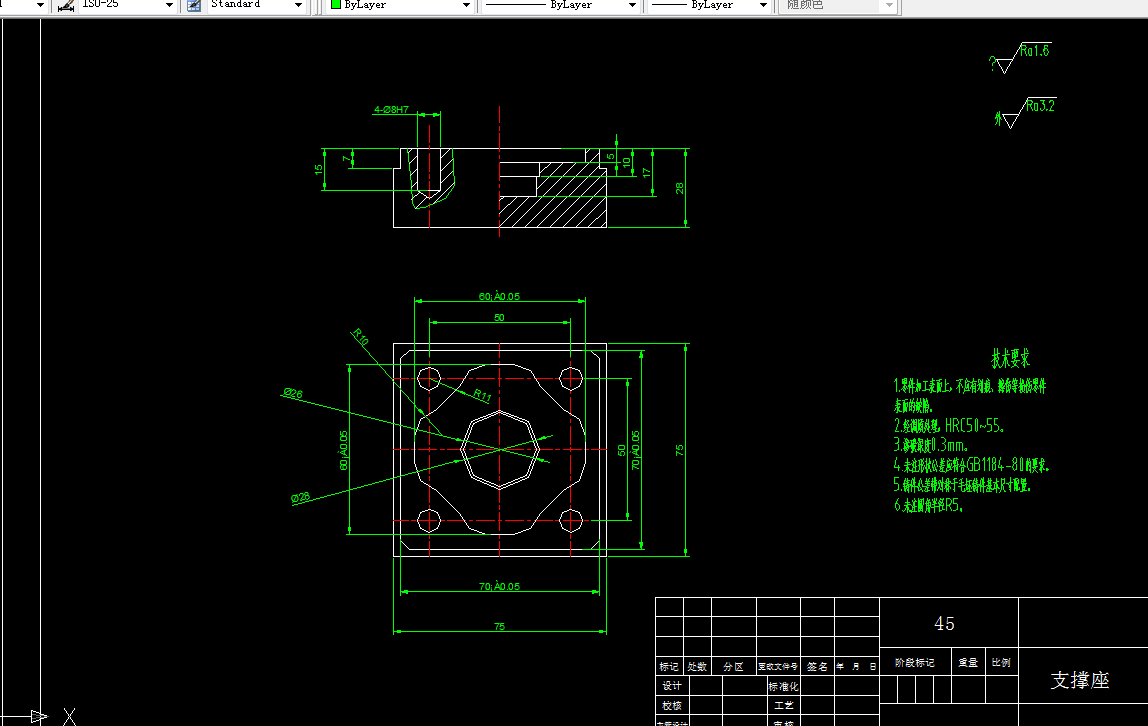Click the green ByLayer color swatch
The width and height of the screenshot is (1148, 726).
click(336, 4)
